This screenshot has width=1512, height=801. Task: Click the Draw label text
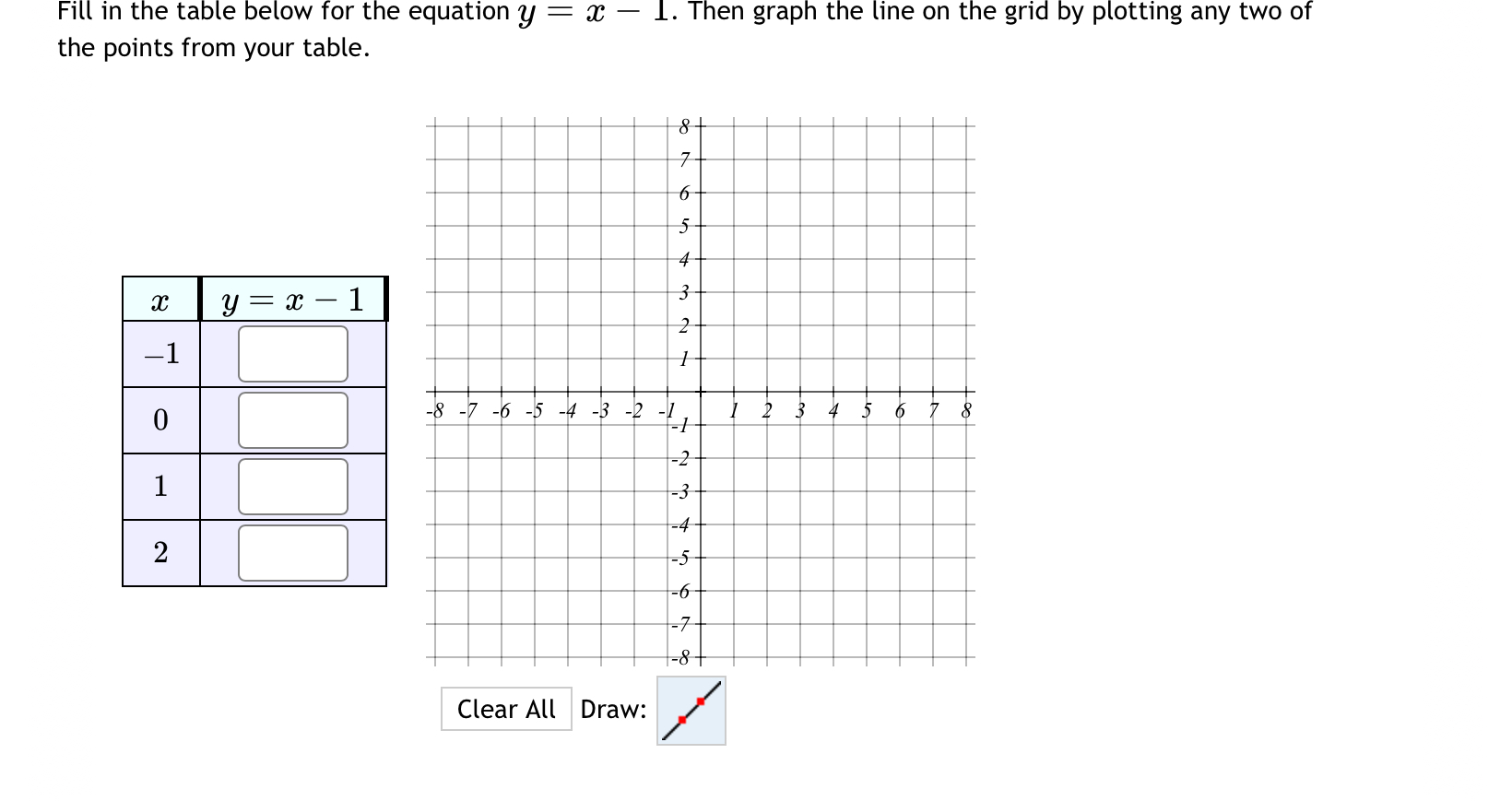613,710
